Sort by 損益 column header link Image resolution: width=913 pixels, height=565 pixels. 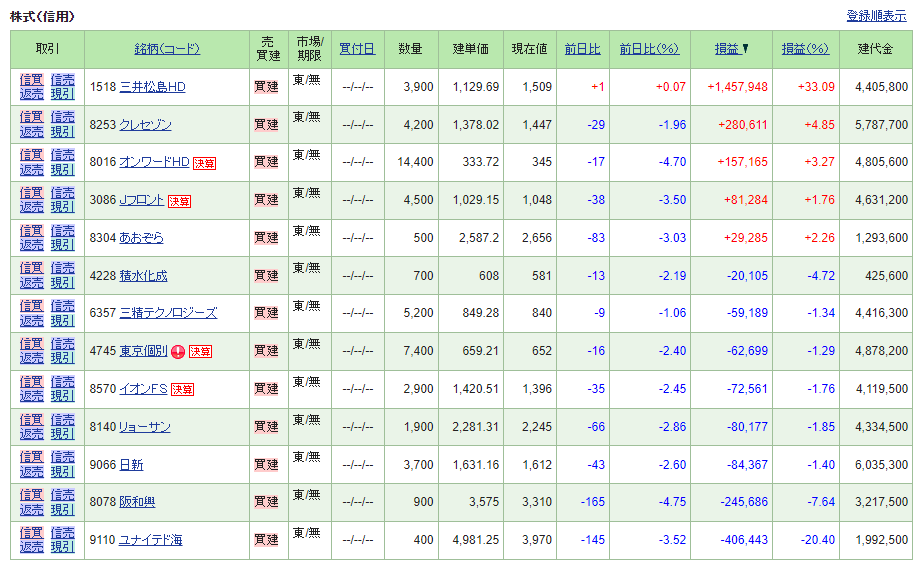pyautogui.click(x=727, y=49)
